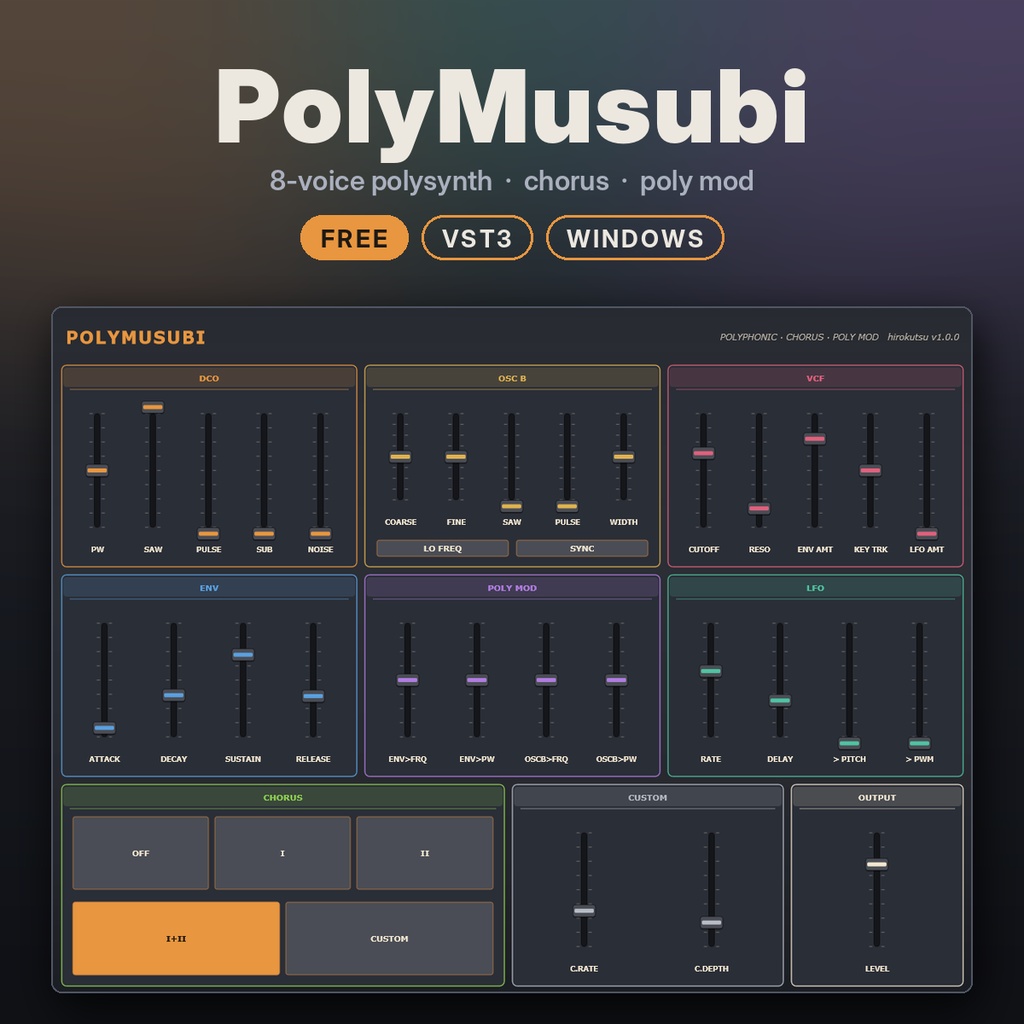Click the ENV RELEASE slider handle
1024x1024 pixels.
[313, 696]
